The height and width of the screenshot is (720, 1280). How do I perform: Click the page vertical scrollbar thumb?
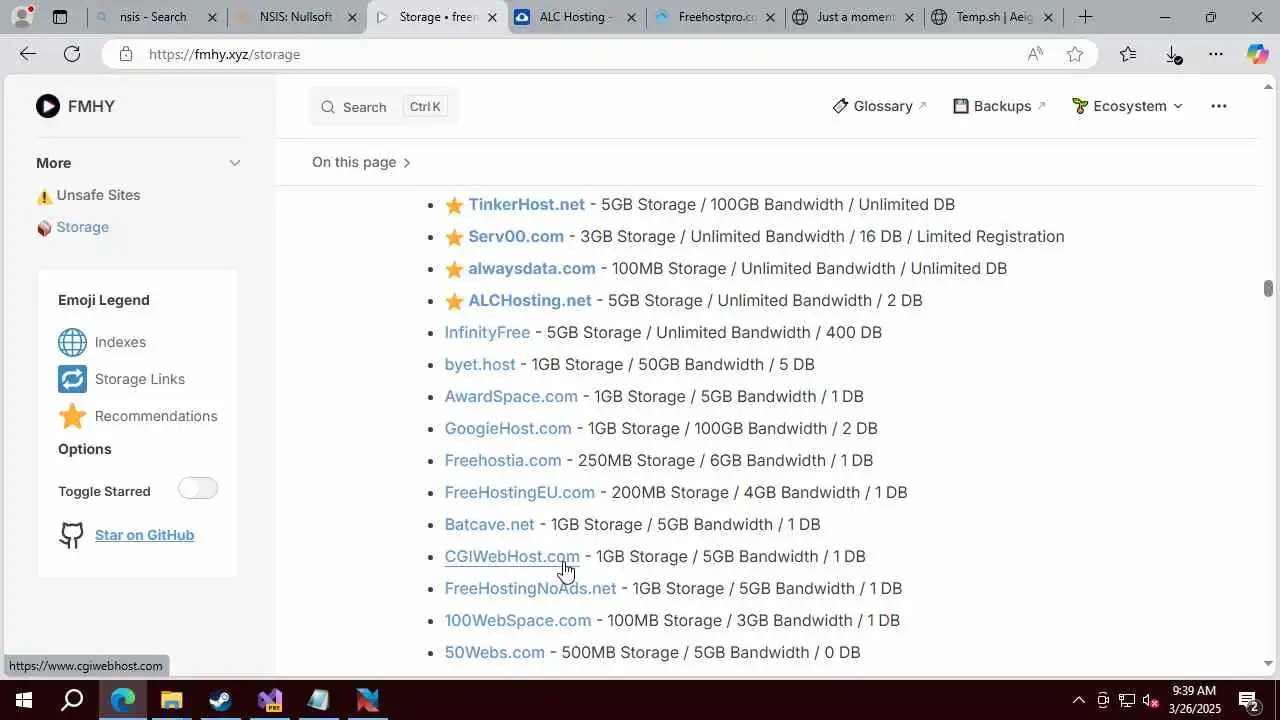coord(1268,288)
